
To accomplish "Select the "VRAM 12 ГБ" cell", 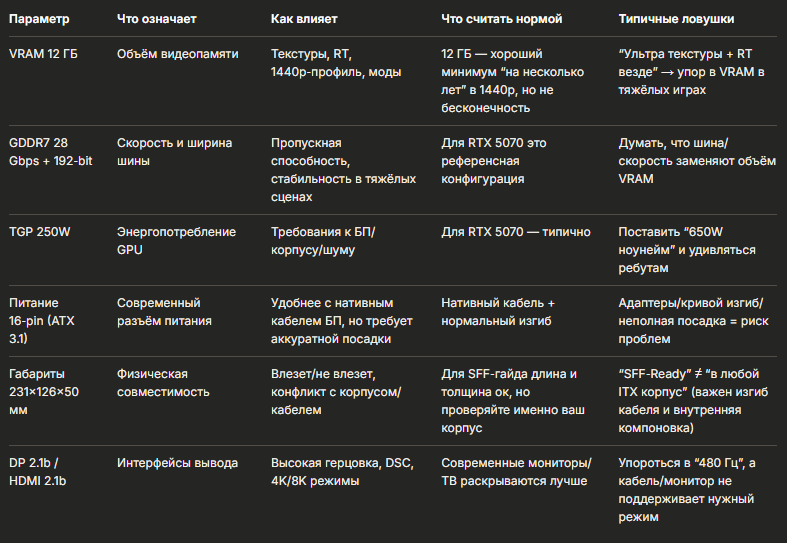I will (x=43, y=54).
